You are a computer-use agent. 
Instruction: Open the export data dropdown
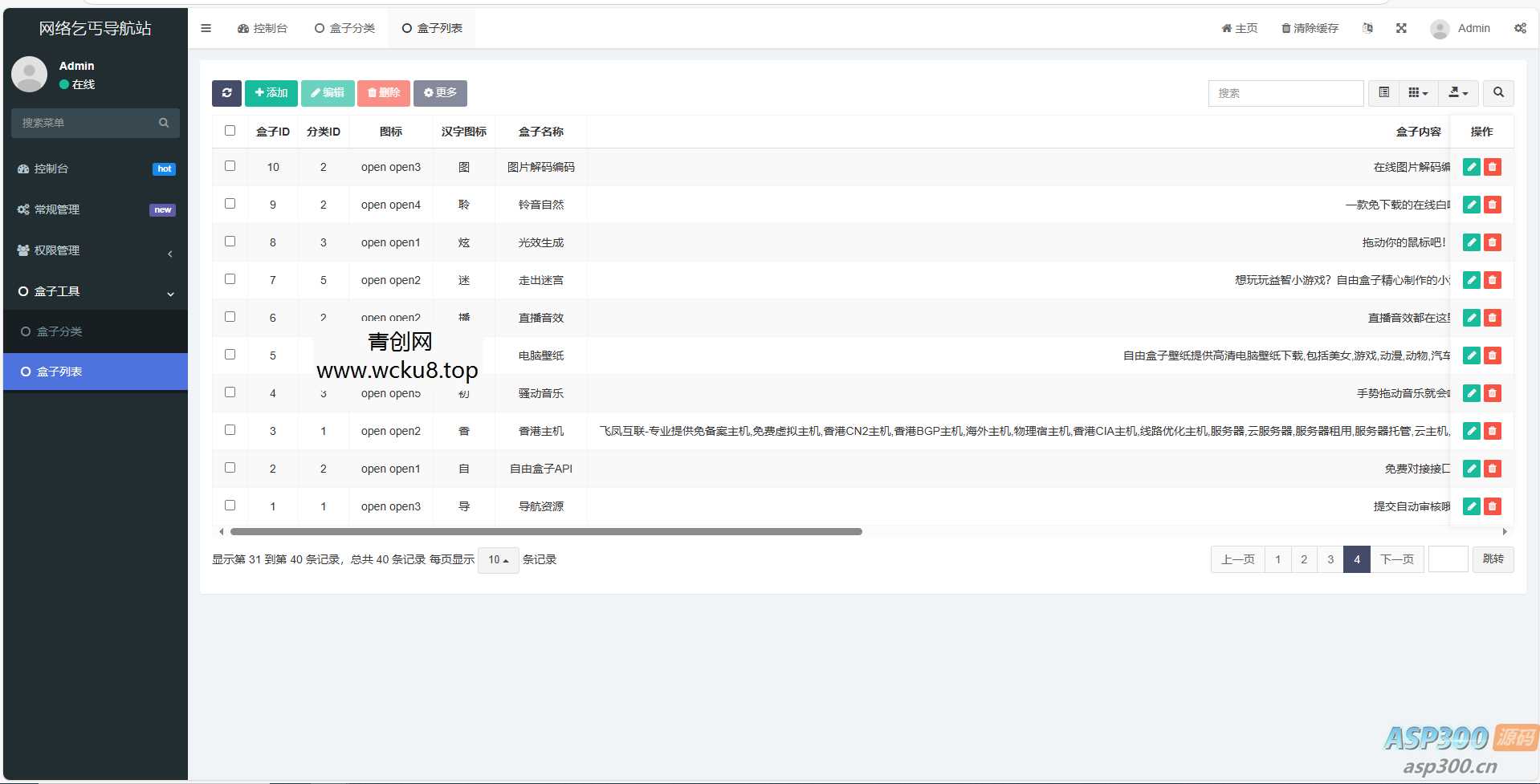1458,93
